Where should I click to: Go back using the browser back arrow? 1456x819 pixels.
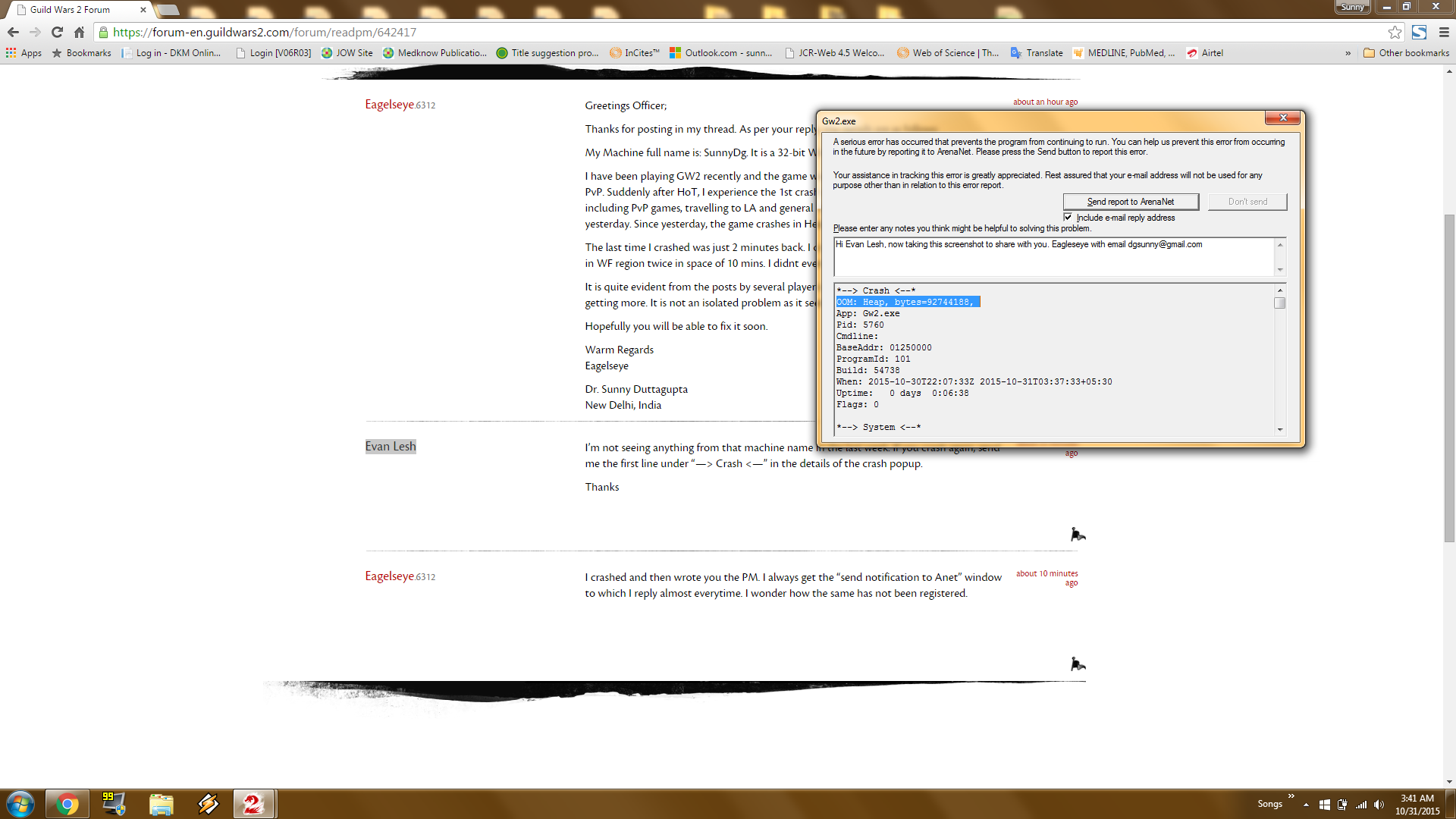click(13, 32)
